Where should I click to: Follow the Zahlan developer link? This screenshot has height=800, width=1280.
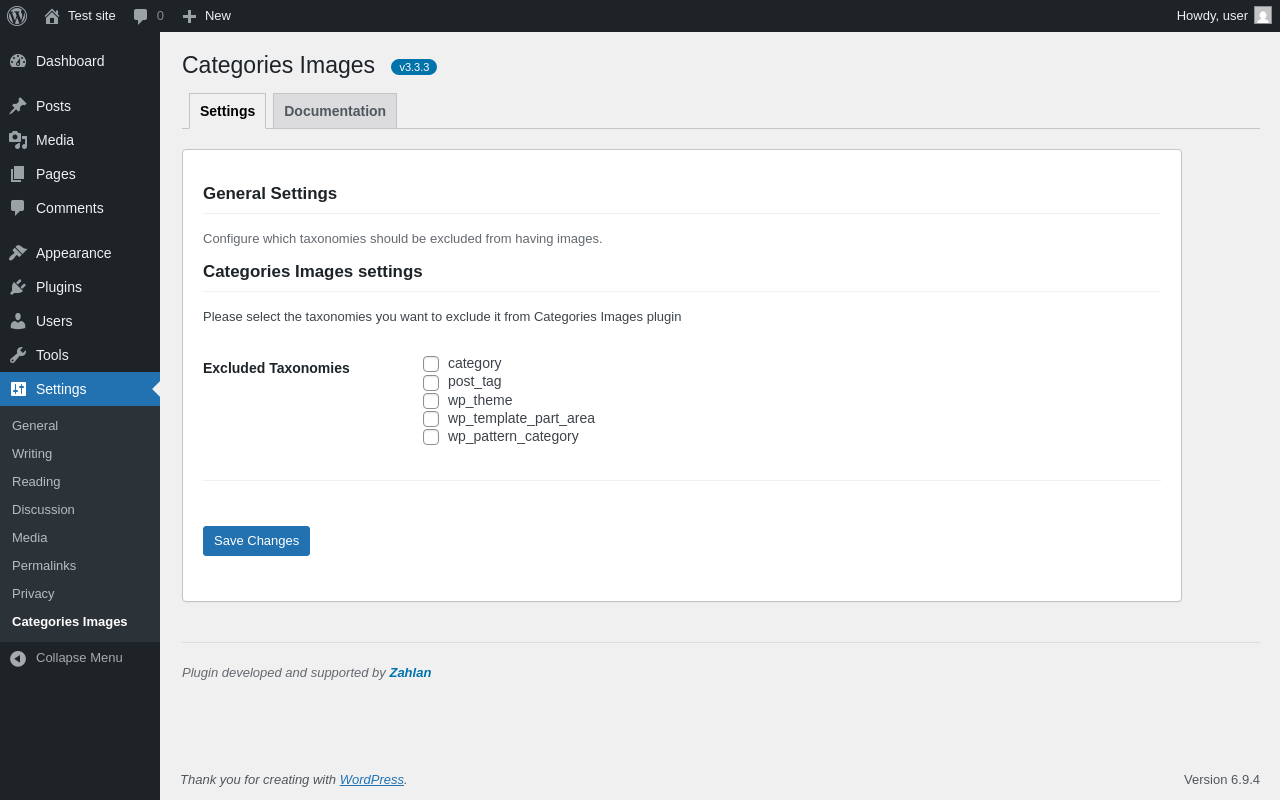[410, 673]
